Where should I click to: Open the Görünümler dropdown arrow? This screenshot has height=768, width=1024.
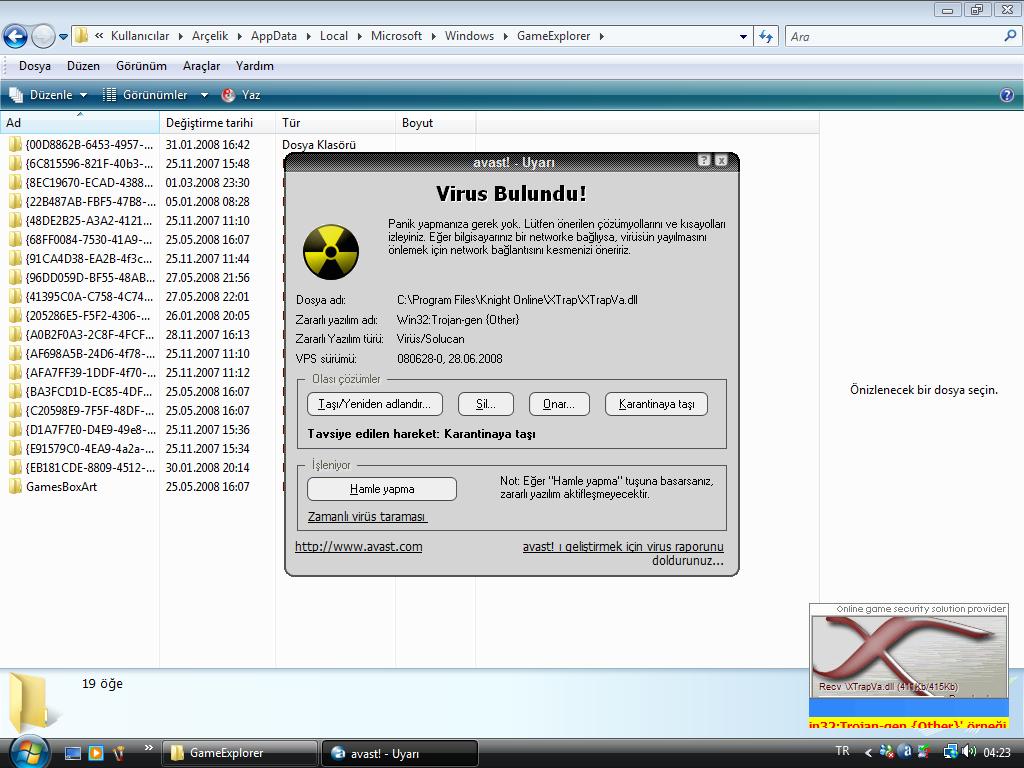pos(204,95)
